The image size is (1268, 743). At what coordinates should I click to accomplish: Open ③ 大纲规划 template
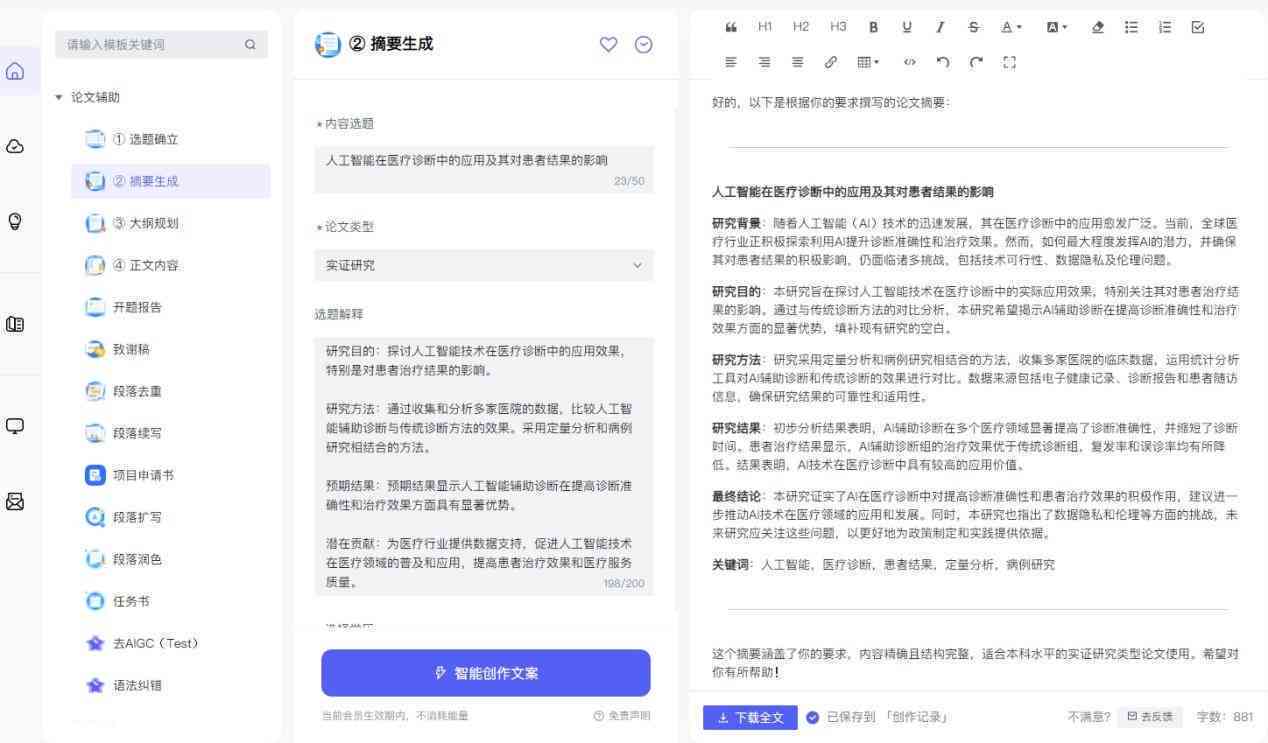point(171,223)
